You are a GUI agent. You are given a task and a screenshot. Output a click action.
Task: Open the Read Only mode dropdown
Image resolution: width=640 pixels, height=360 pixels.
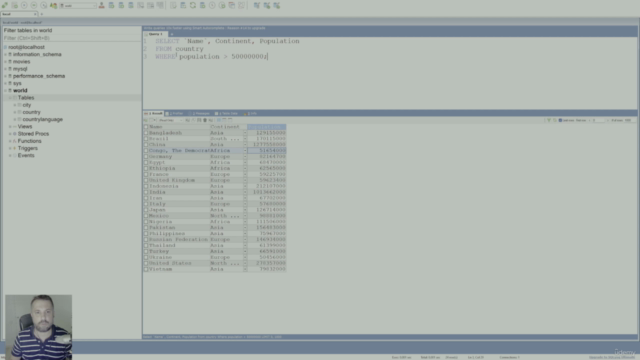pos(170,120)
